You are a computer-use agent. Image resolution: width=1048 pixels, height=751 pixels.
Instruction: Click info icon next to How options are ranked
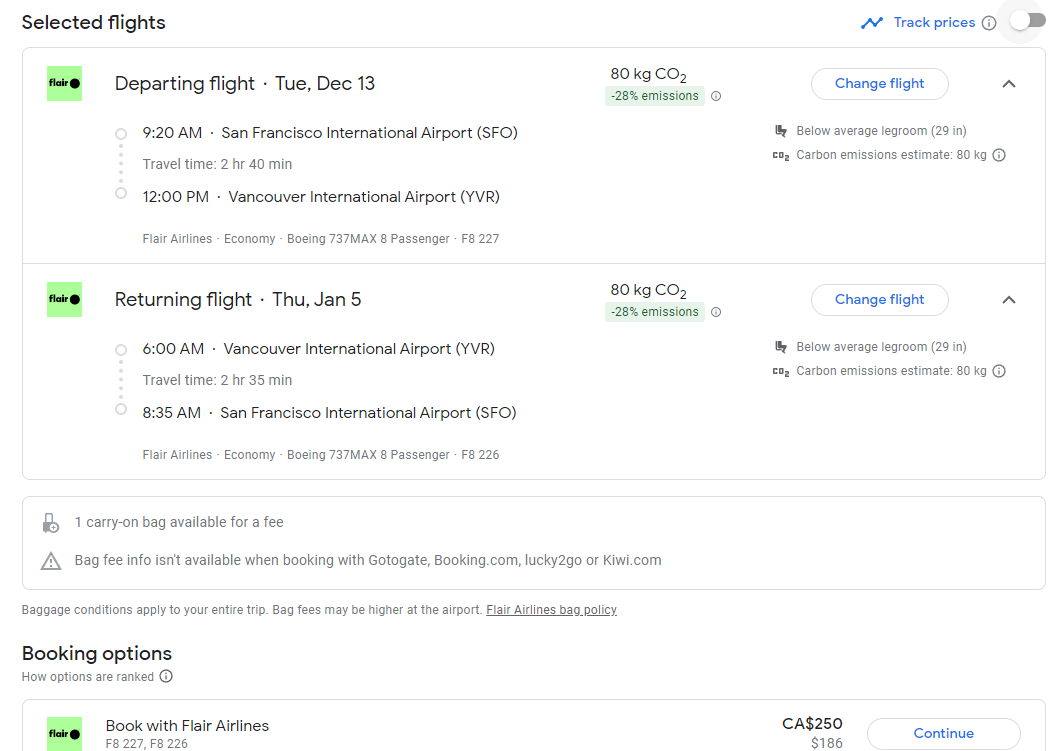coord(166,677)
